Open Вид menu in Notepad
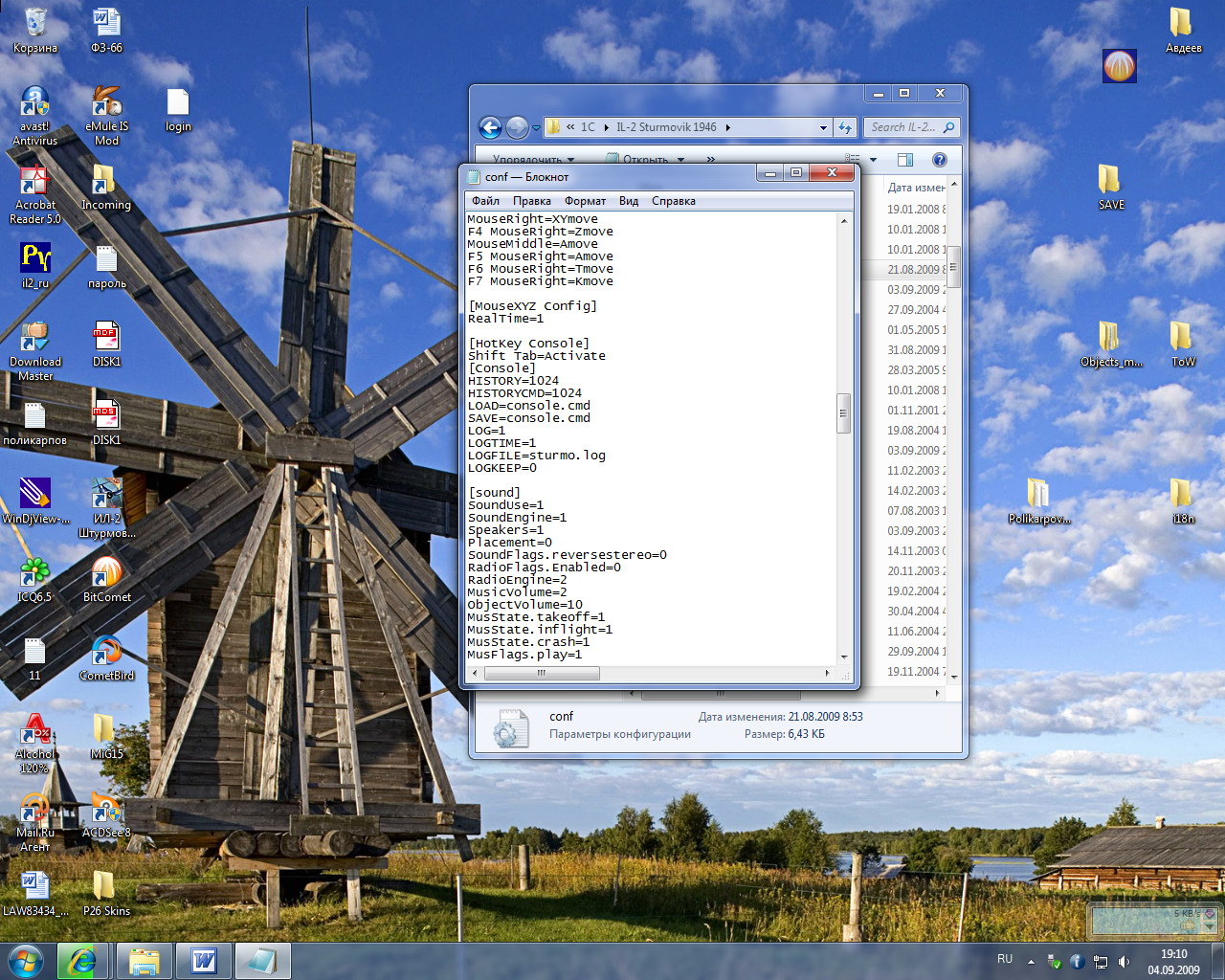This screenshot has height=980, width=1225. (x=629, y=201)
